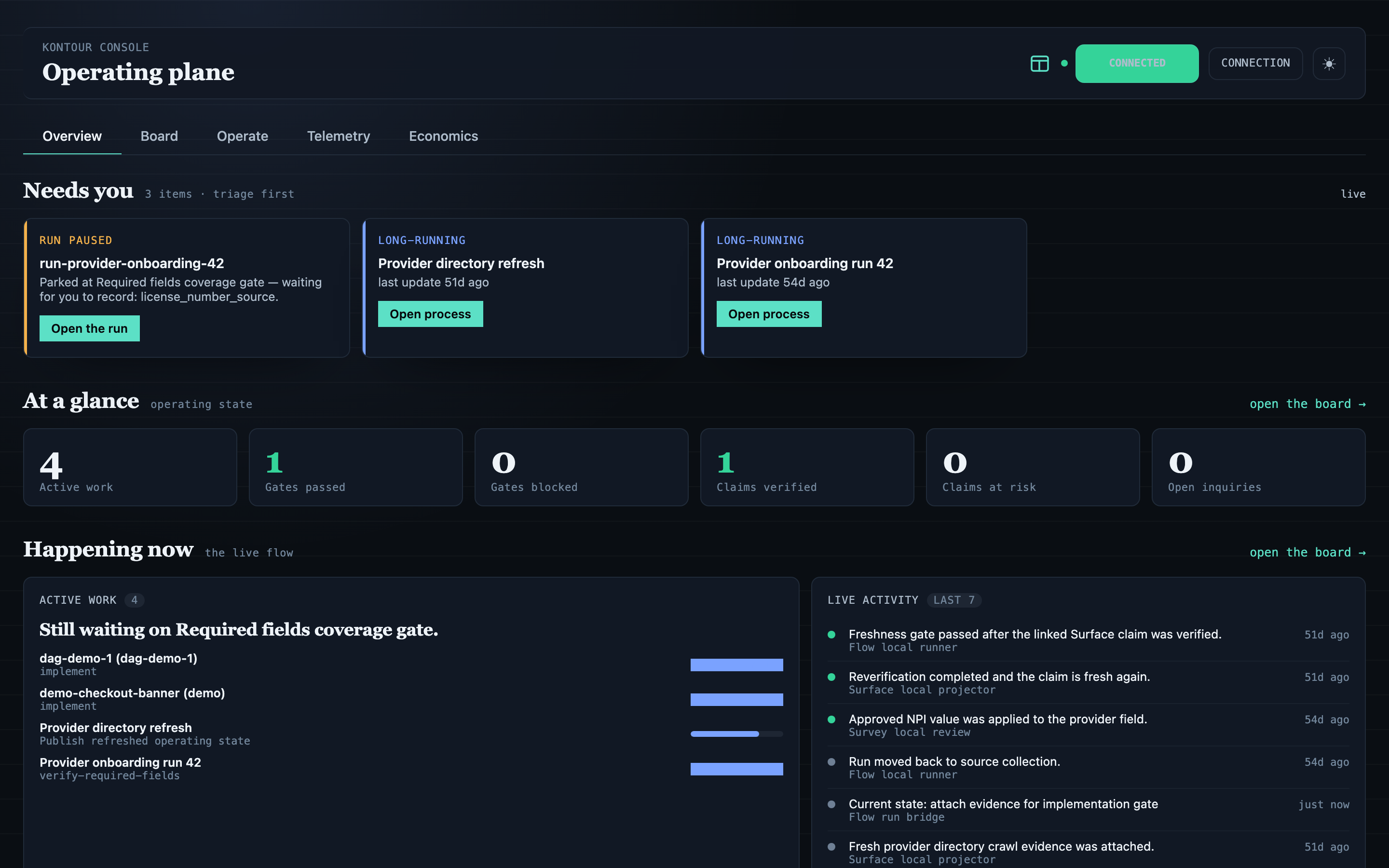Click the dag-demo-1 progress bar
The height and width of the screenshot is (868, 1389).
point(736,665)
